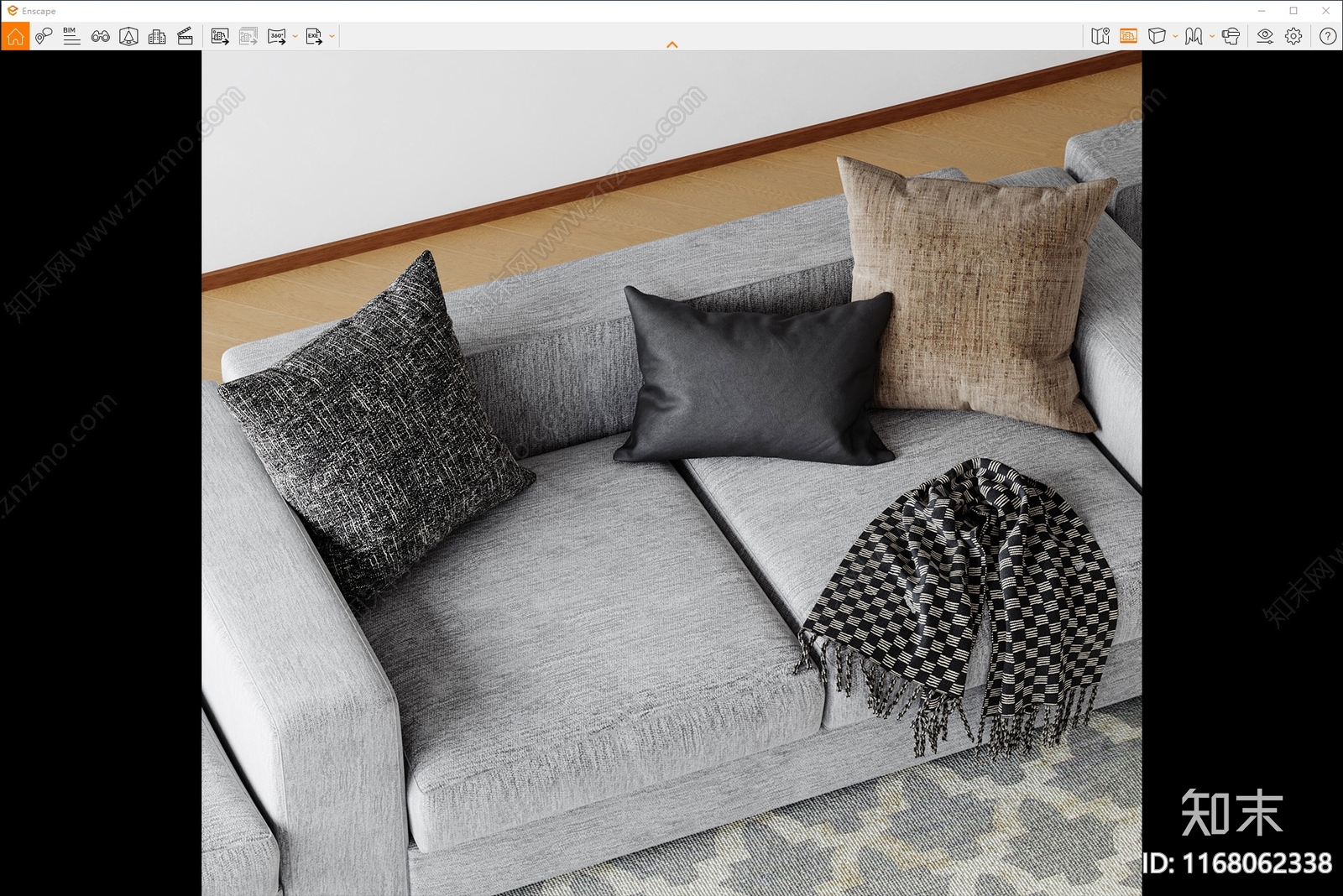Screen dimensions: 1343x896
Task: Open the EXE export dropdown arrow
Action: click(332, 36)
